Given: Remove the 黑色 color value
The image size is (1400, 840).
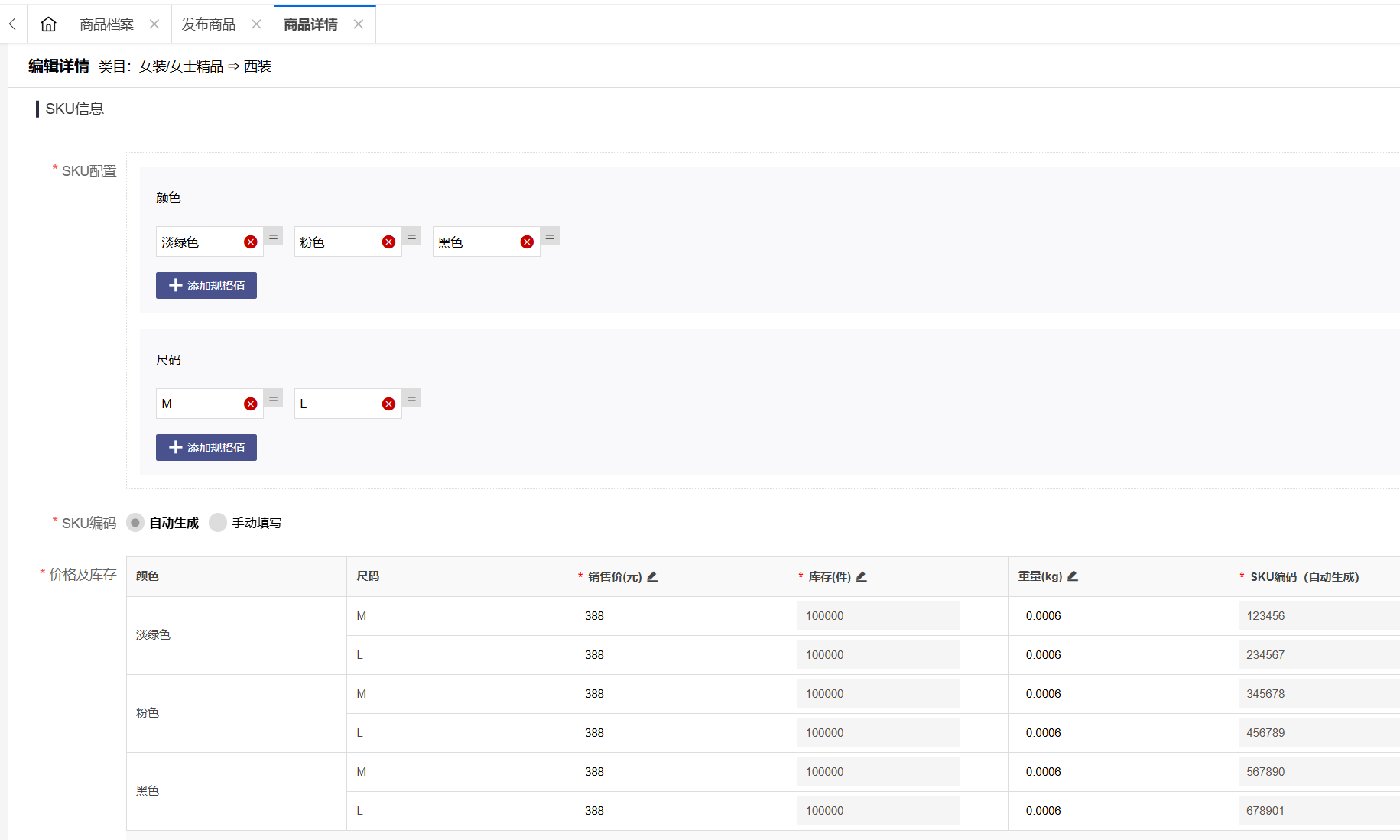Looking at the screenshot, I should 527,242.
